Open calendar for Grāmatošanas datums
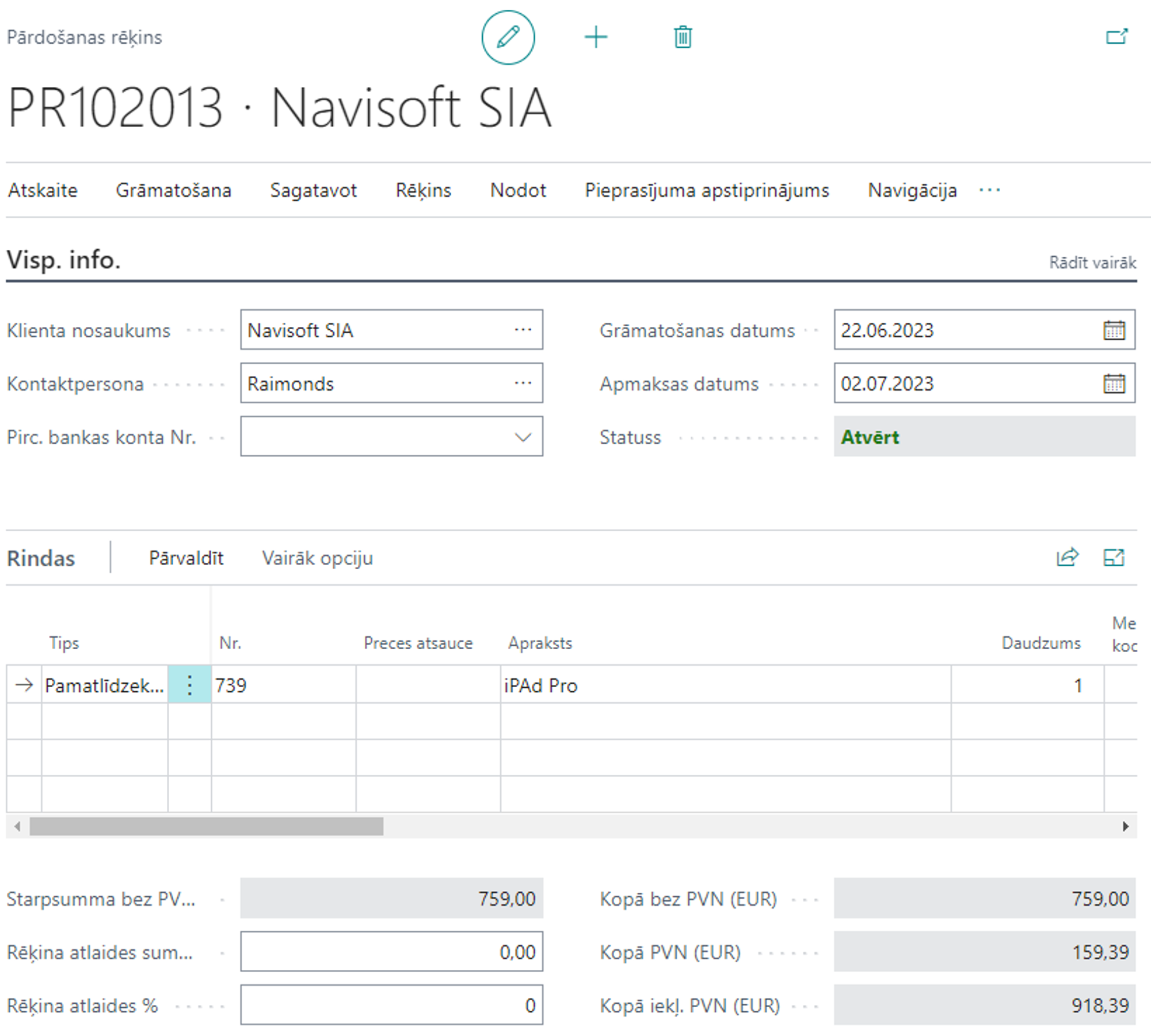The image size is (1151, 1036). coord(1114,330)
